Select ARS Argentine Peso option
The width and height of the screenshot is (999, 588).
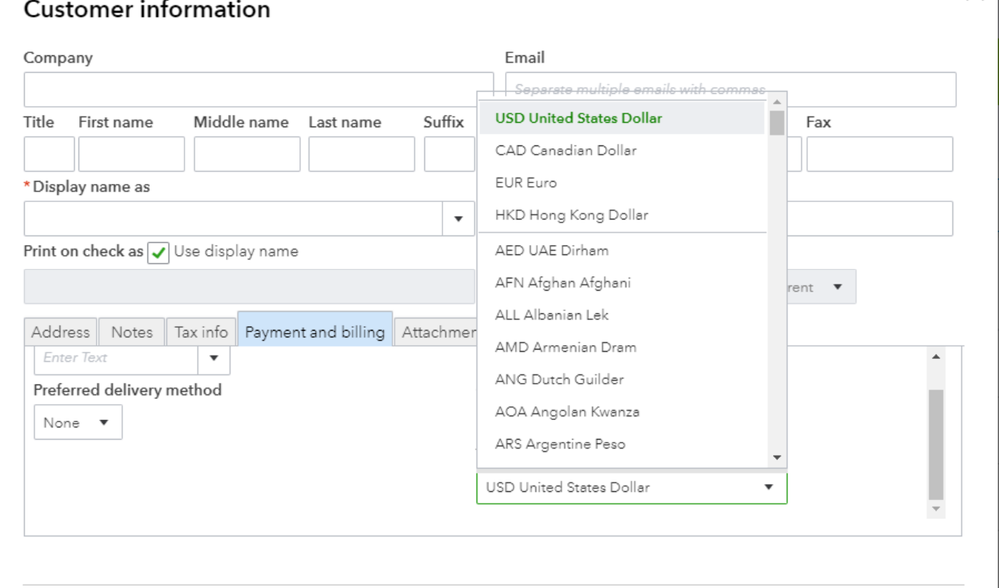tap(560, 444)
